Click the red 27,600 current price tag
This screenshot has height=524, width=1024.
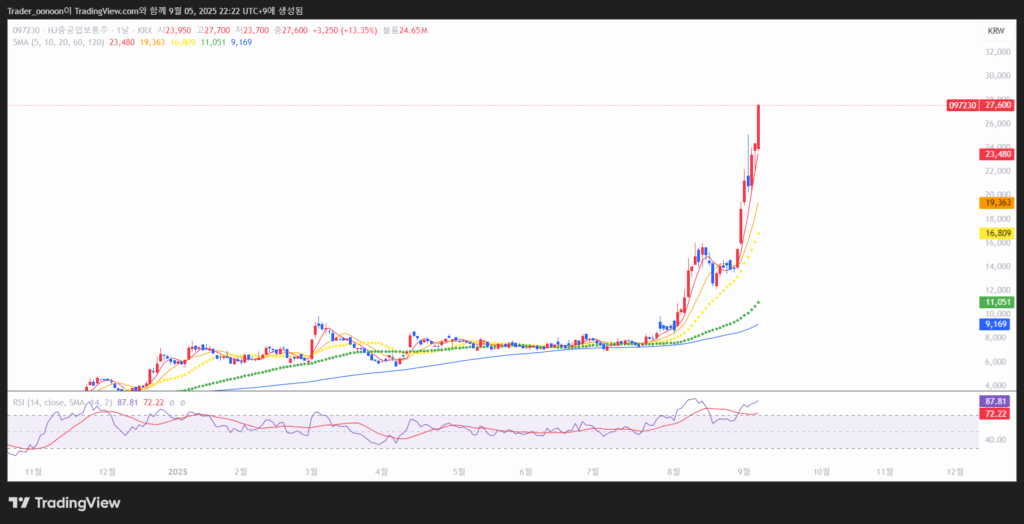998,105
